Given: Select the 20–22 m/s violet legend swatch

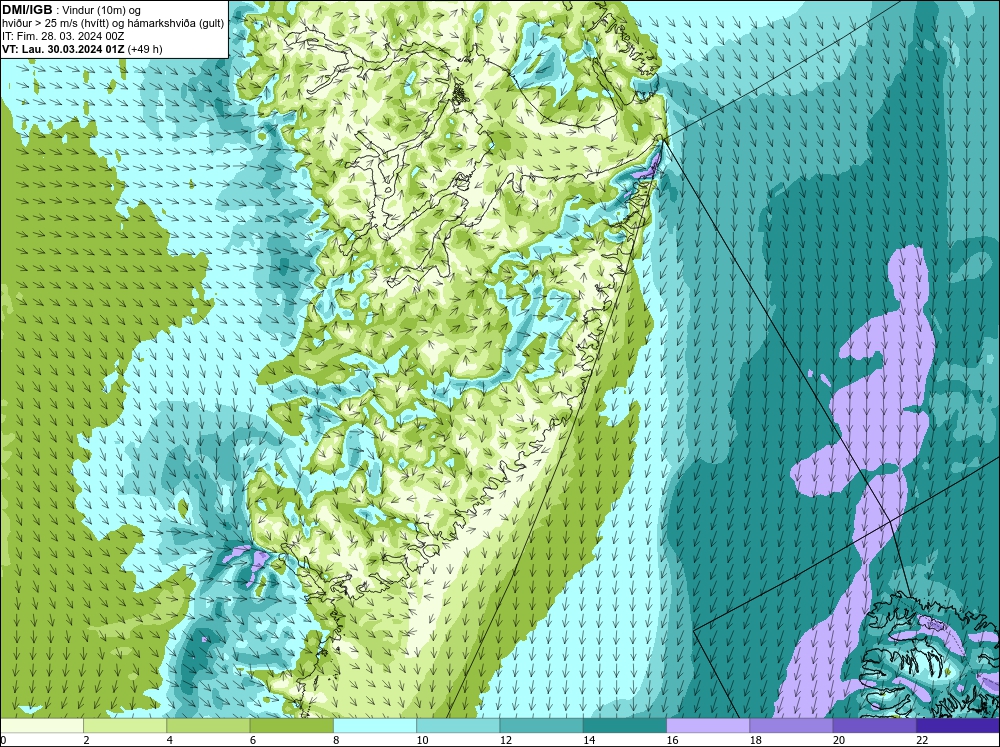Looking at the screenshot, I should coord(874,726).
